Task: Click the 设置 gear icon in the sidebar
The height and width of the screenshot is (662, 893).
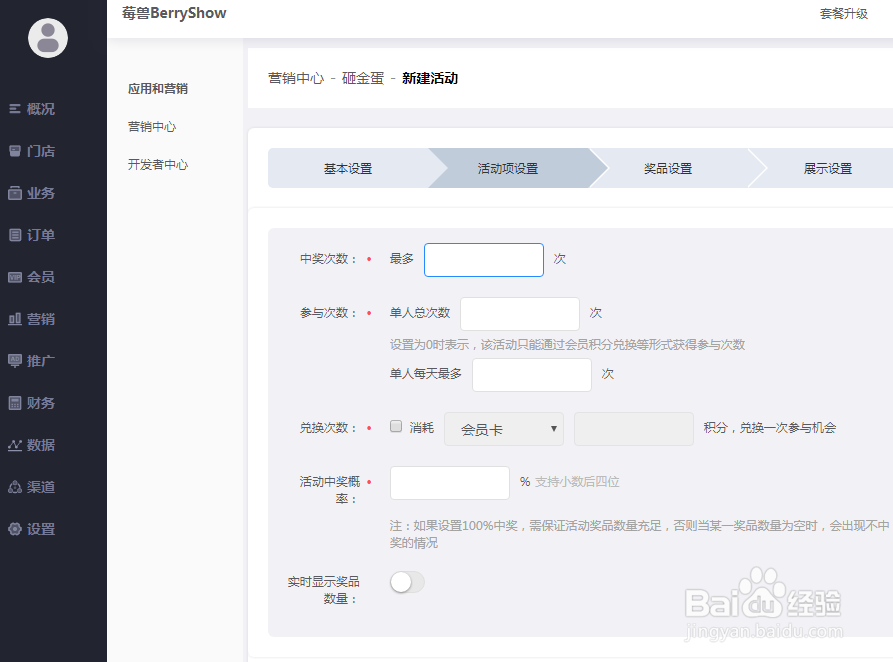Action: click(15, 529)
